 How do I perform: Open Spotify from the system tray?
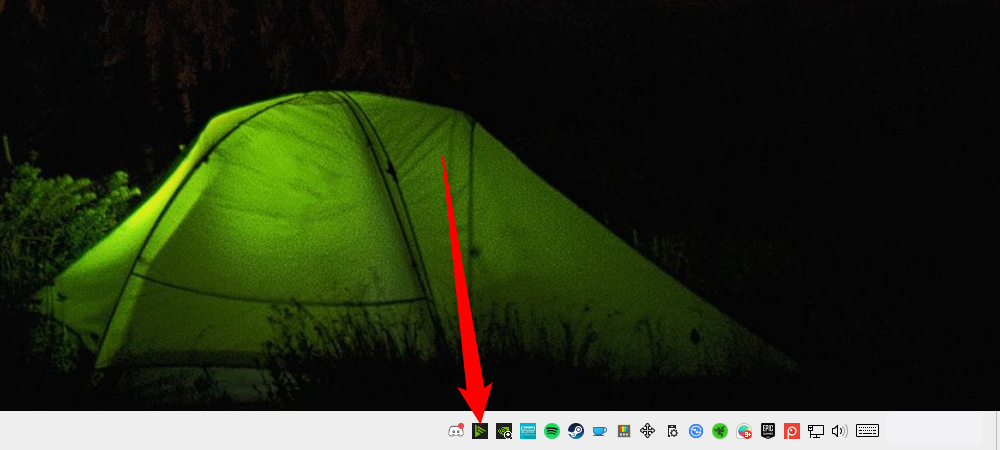pos(552,432)
